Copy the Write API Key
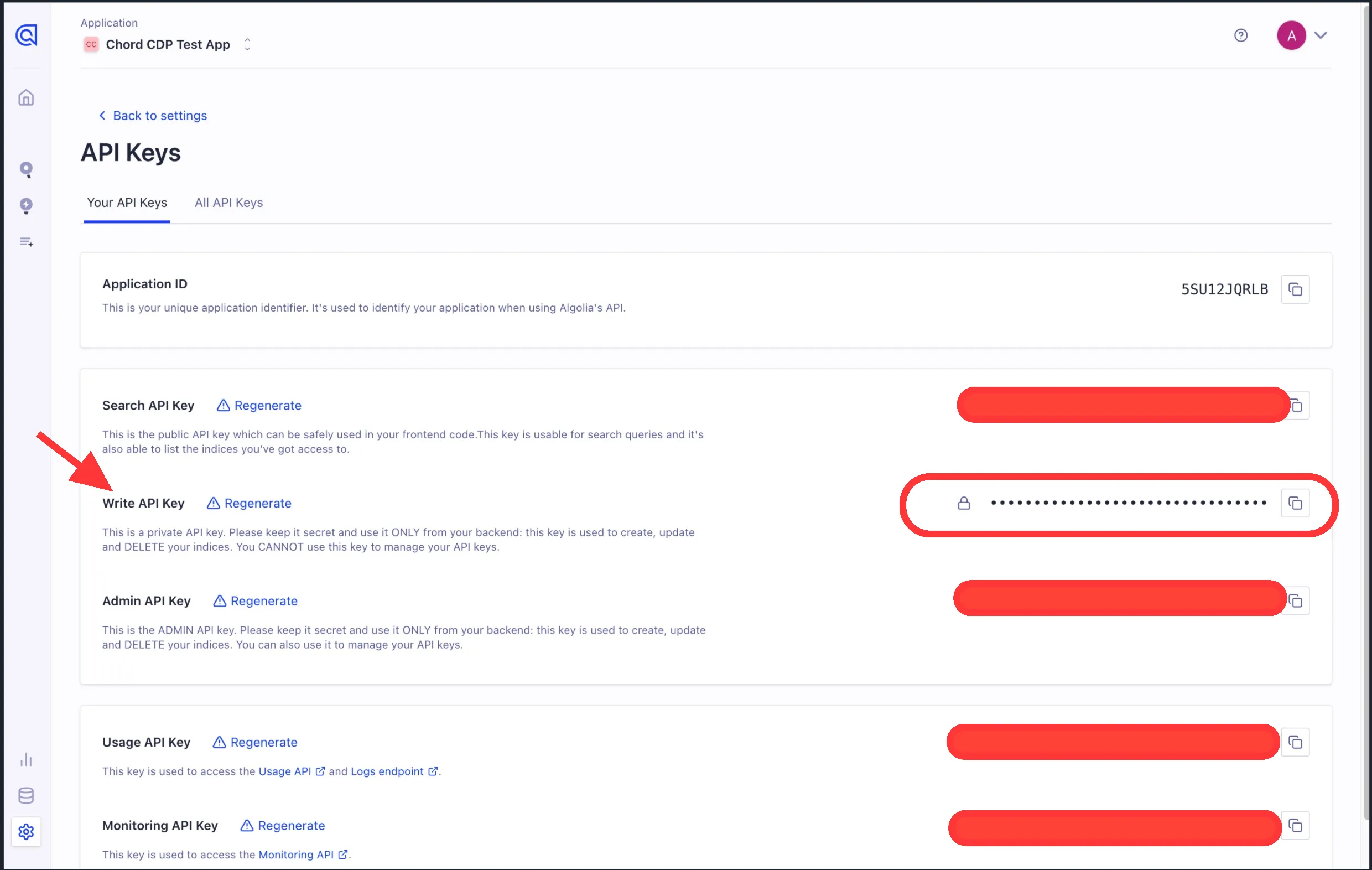 click(1295, 503)
